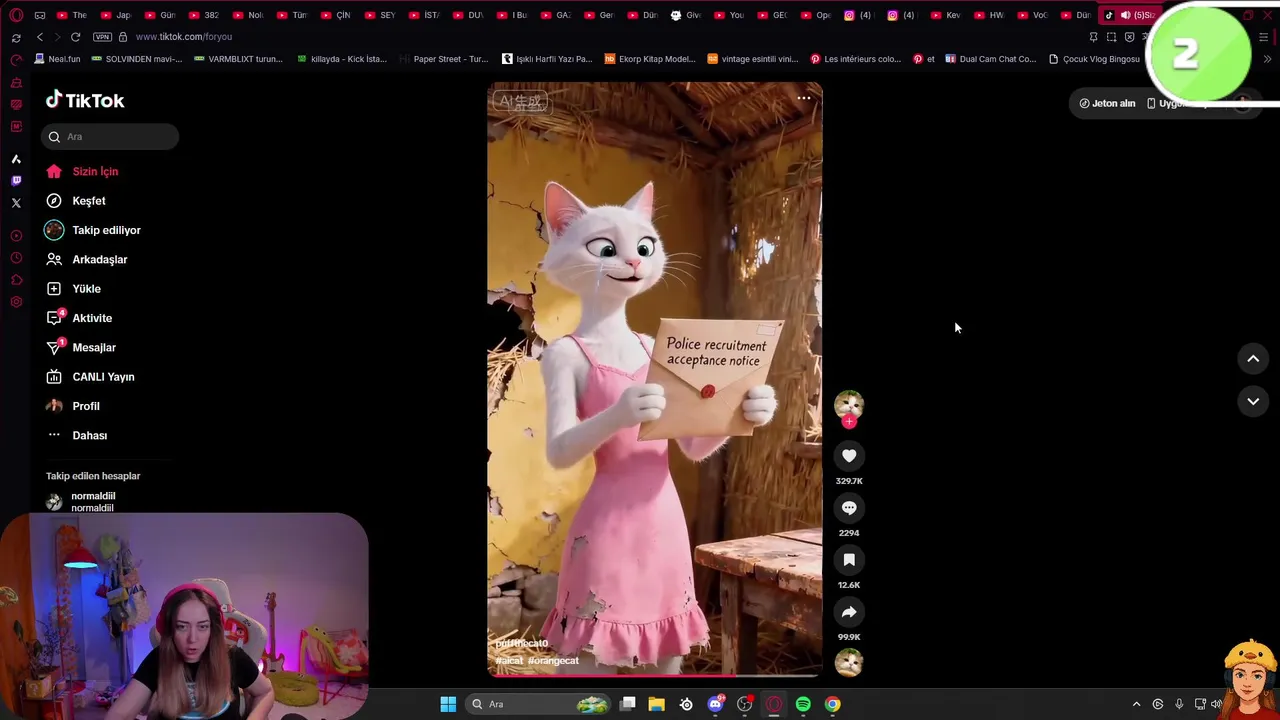Open X in the Opera sidebar
This screenshot has width=1280, height=720.
[16, 203]
